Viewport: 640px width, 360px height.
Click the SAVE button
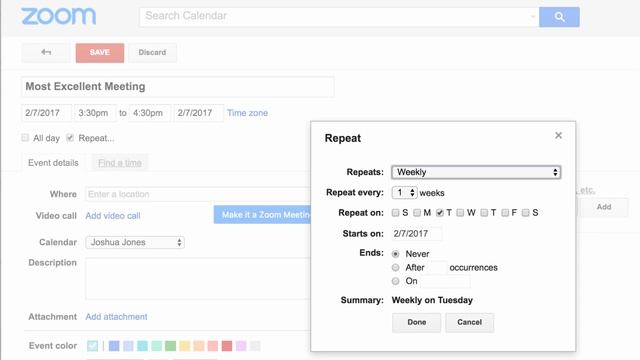(100, 53)
